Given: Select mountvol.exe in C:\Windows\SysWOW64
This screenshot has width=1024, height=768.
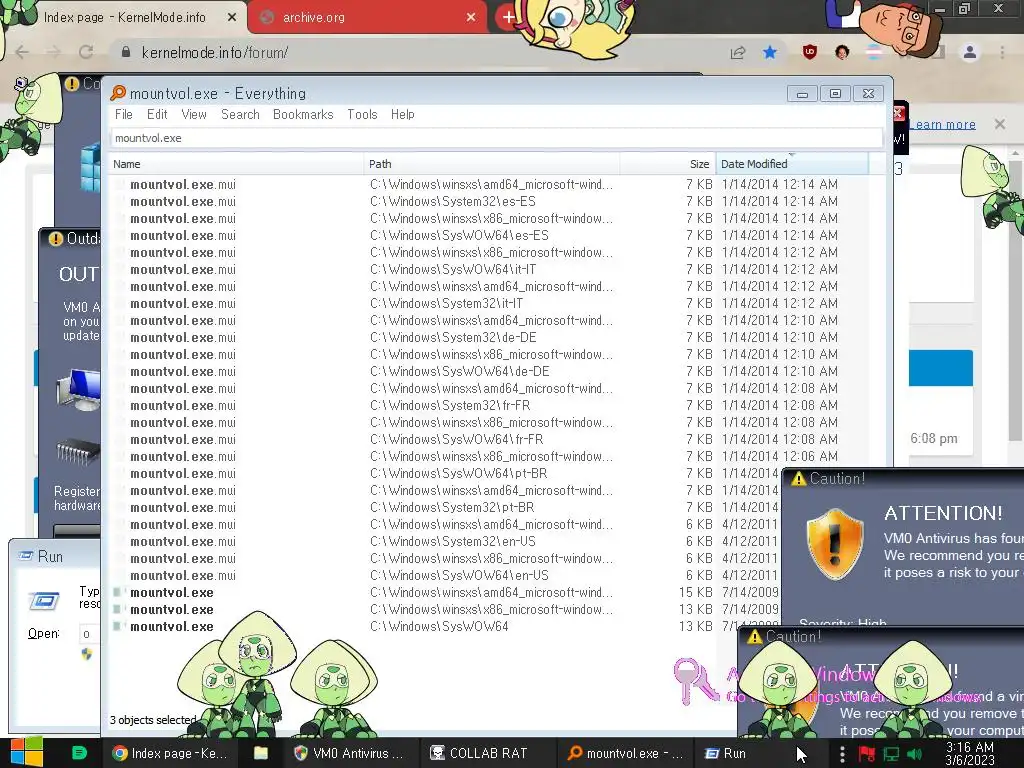Looking at the screenshot, I should click(x=172, y=626).
